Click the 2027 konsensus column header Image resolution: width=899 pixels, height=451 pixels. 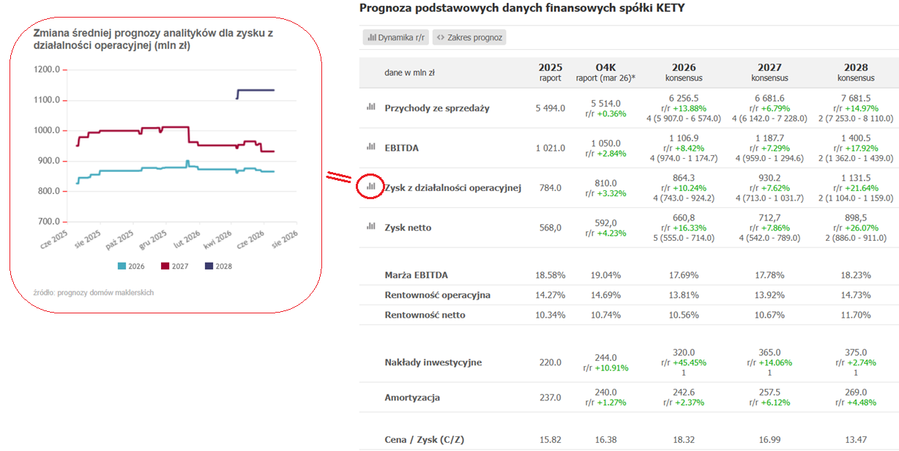(x=769, y=73)
